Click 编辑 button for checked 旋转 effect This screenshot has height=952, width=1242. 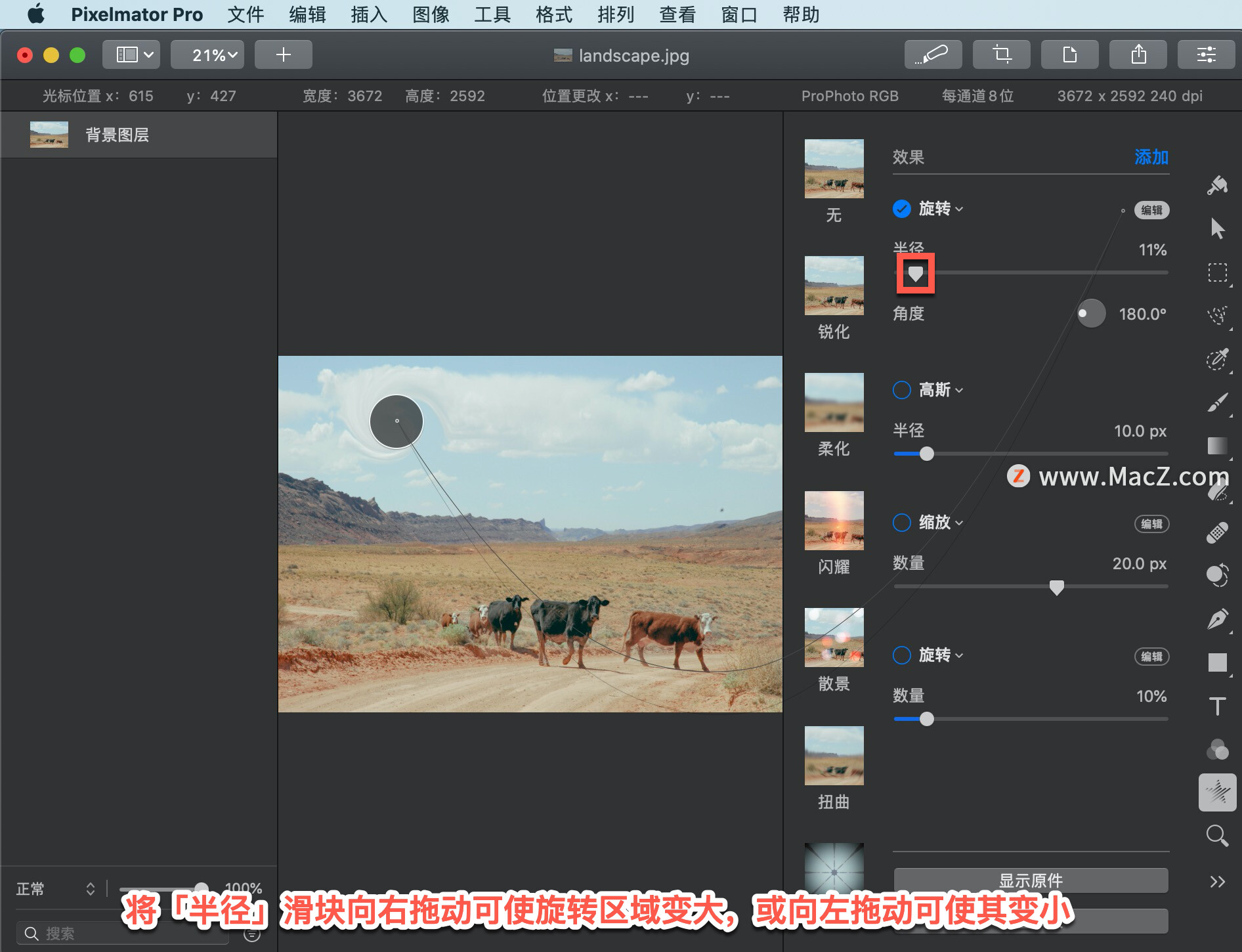(x=1151, y=210)
